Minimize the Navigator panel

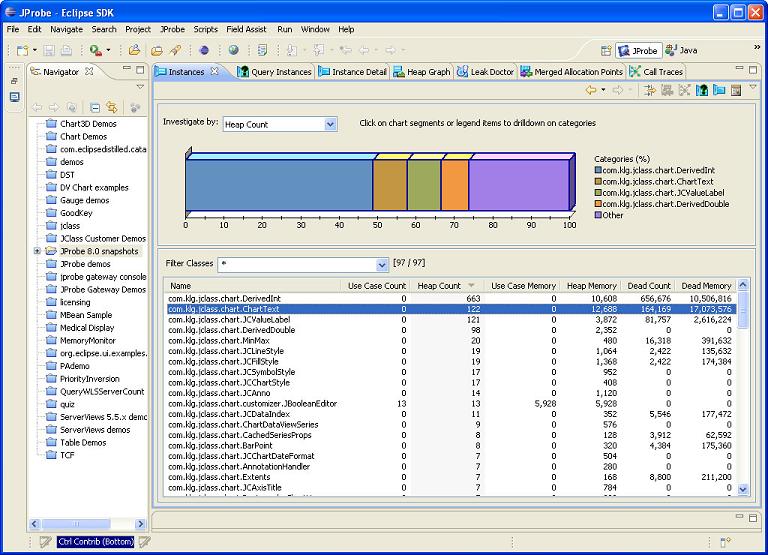coord(127,69)
